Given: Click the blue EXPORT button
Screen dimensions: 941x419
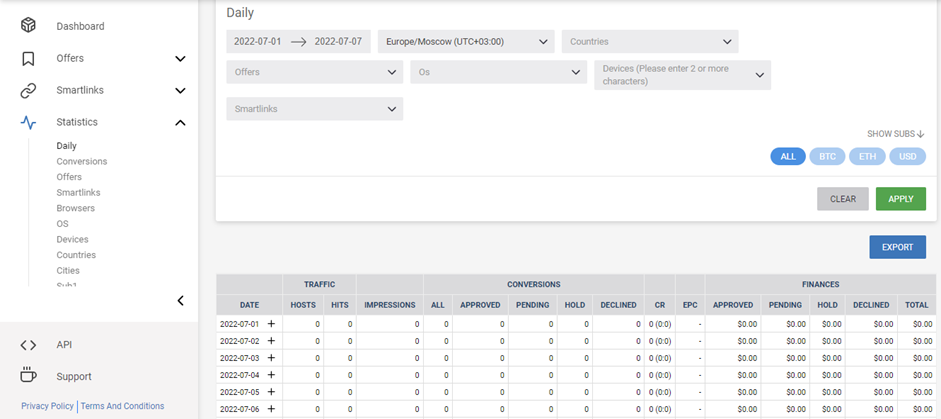Looking at the screenshot, I should pyautogui.click(x=897, y=247).
